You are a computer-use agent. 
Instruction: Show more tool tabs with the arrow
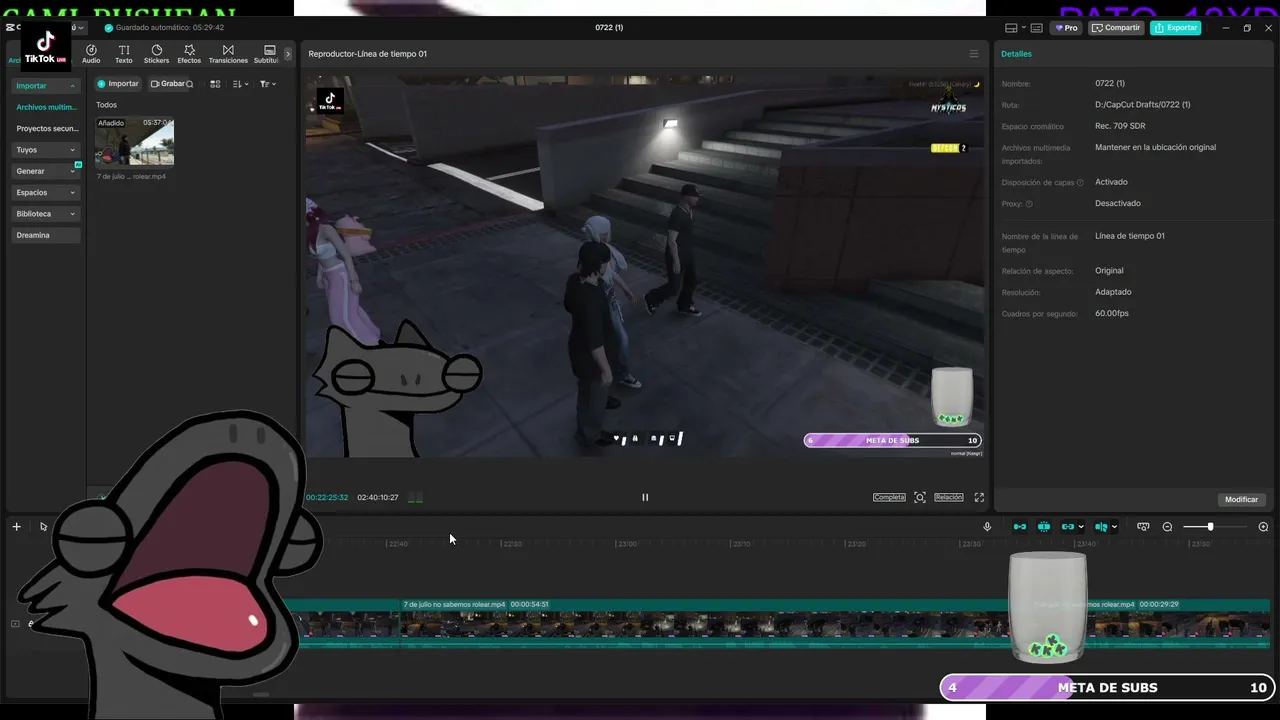coord(288,54)
